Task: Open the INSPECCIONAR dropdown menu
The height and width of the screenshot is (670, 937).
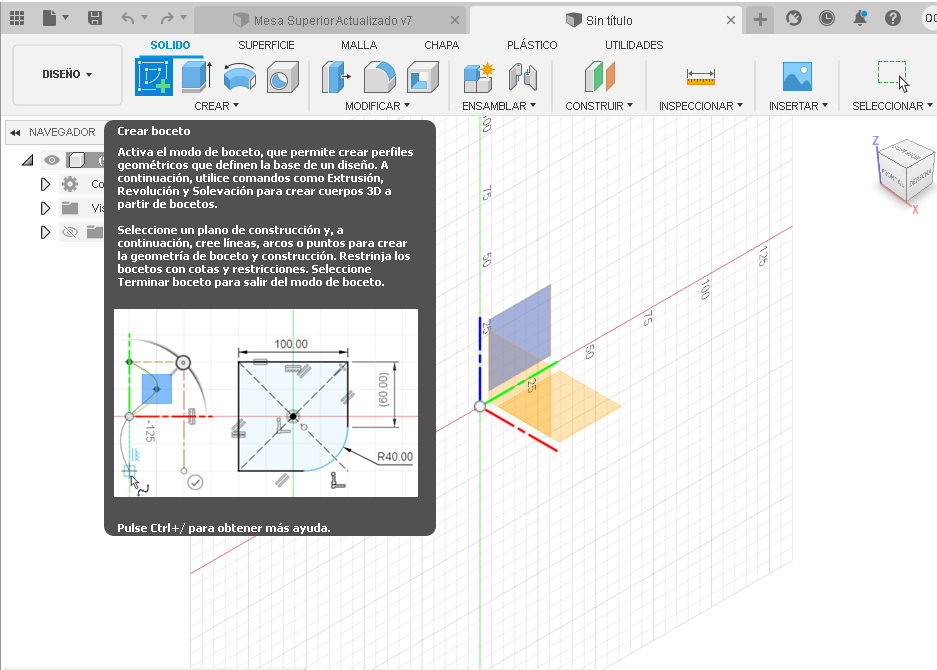Action: [x=701, y=106]
